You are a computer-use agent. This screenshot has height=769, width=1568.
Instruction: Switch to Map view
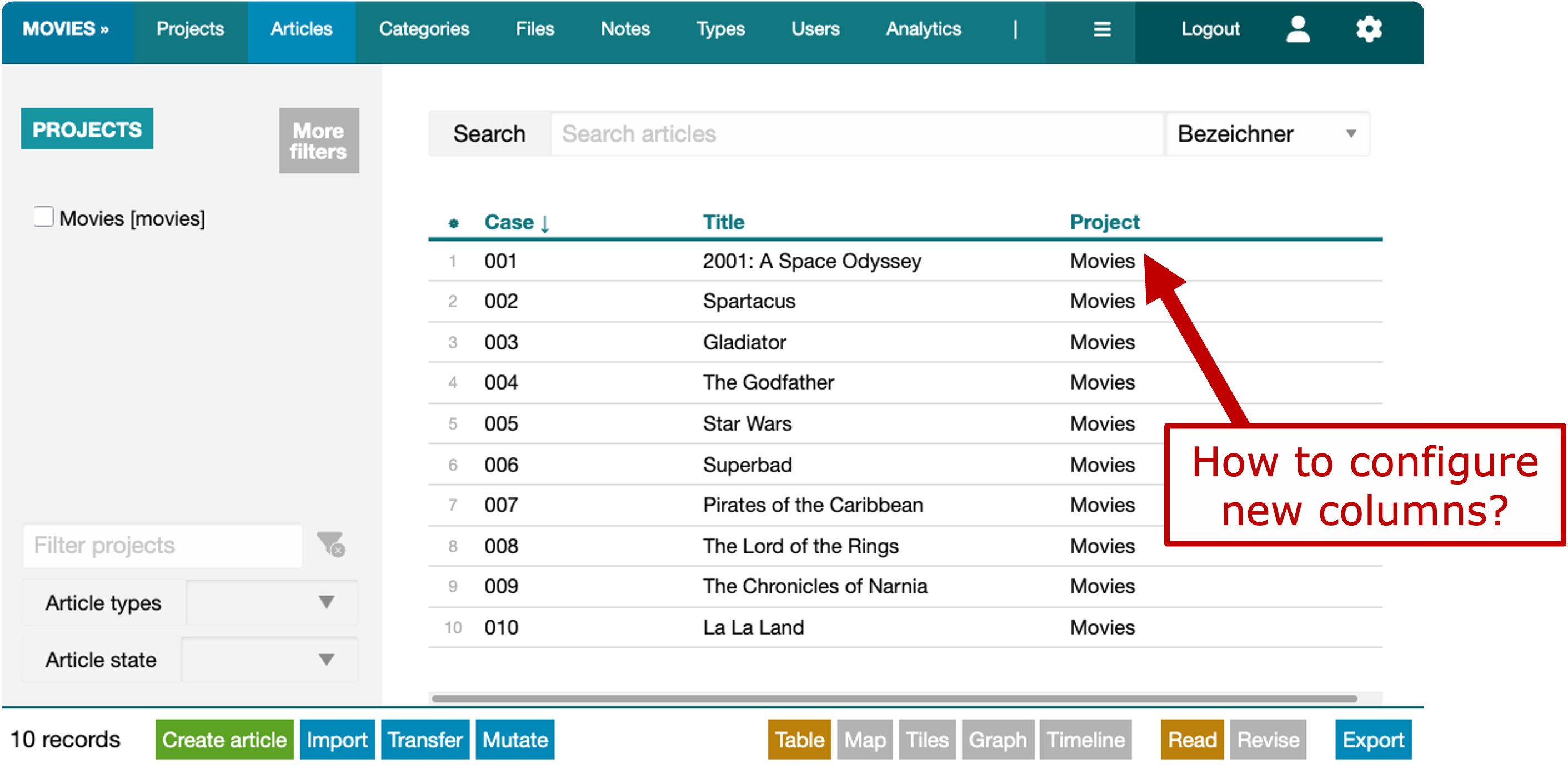pos(865,739)
